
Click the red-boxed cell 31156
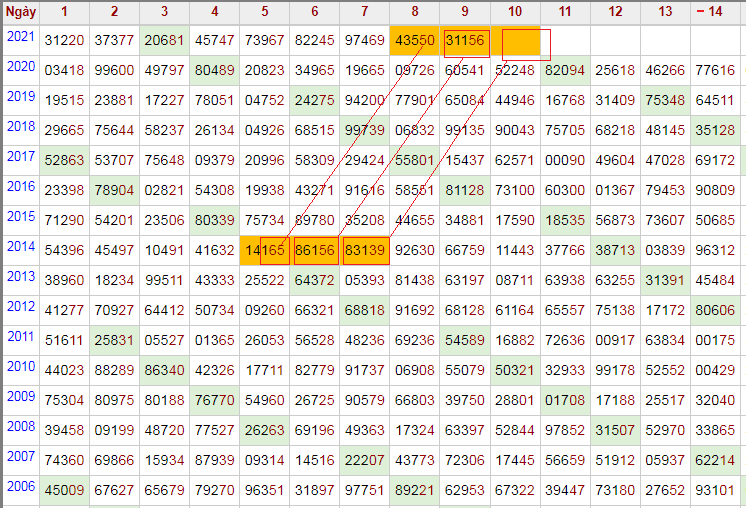[465, 40]
